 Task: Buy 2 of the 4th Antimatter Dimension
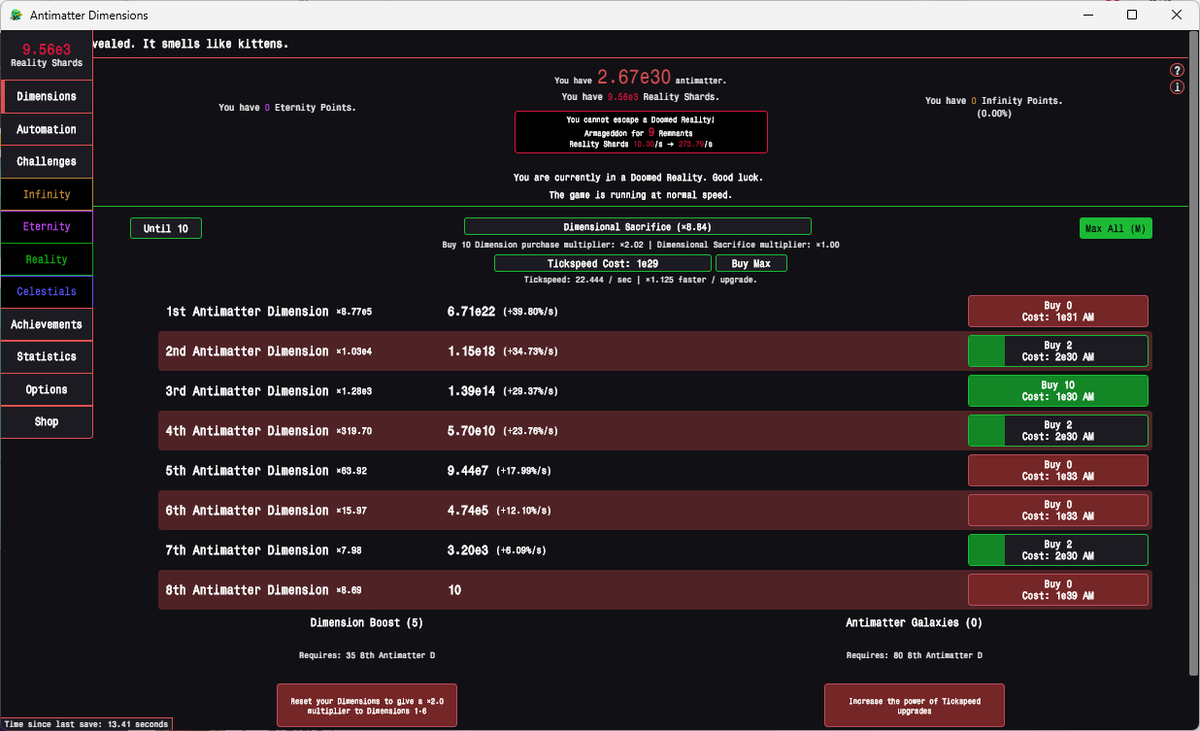1058,431
